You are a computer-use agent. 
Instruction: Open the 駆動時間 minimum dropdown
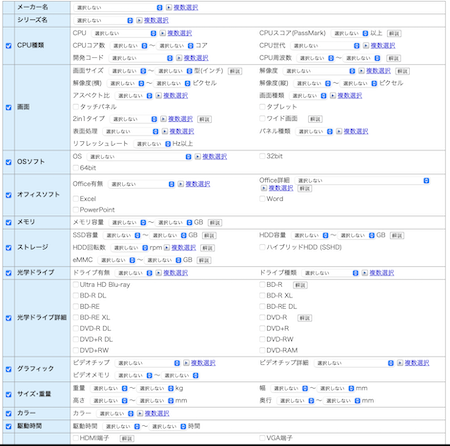tap(121, 427)
